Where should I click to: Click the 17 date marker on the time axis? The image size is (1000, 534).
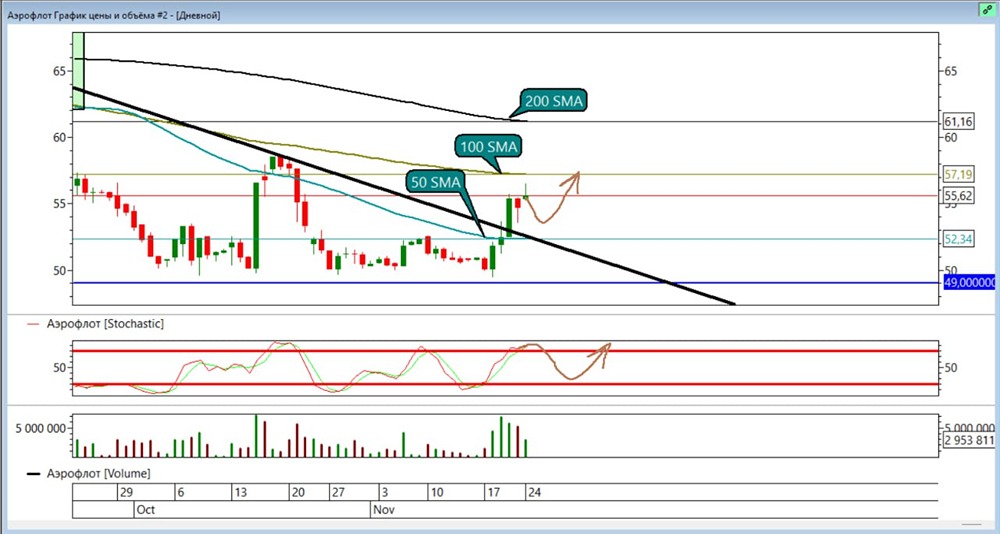494,493
